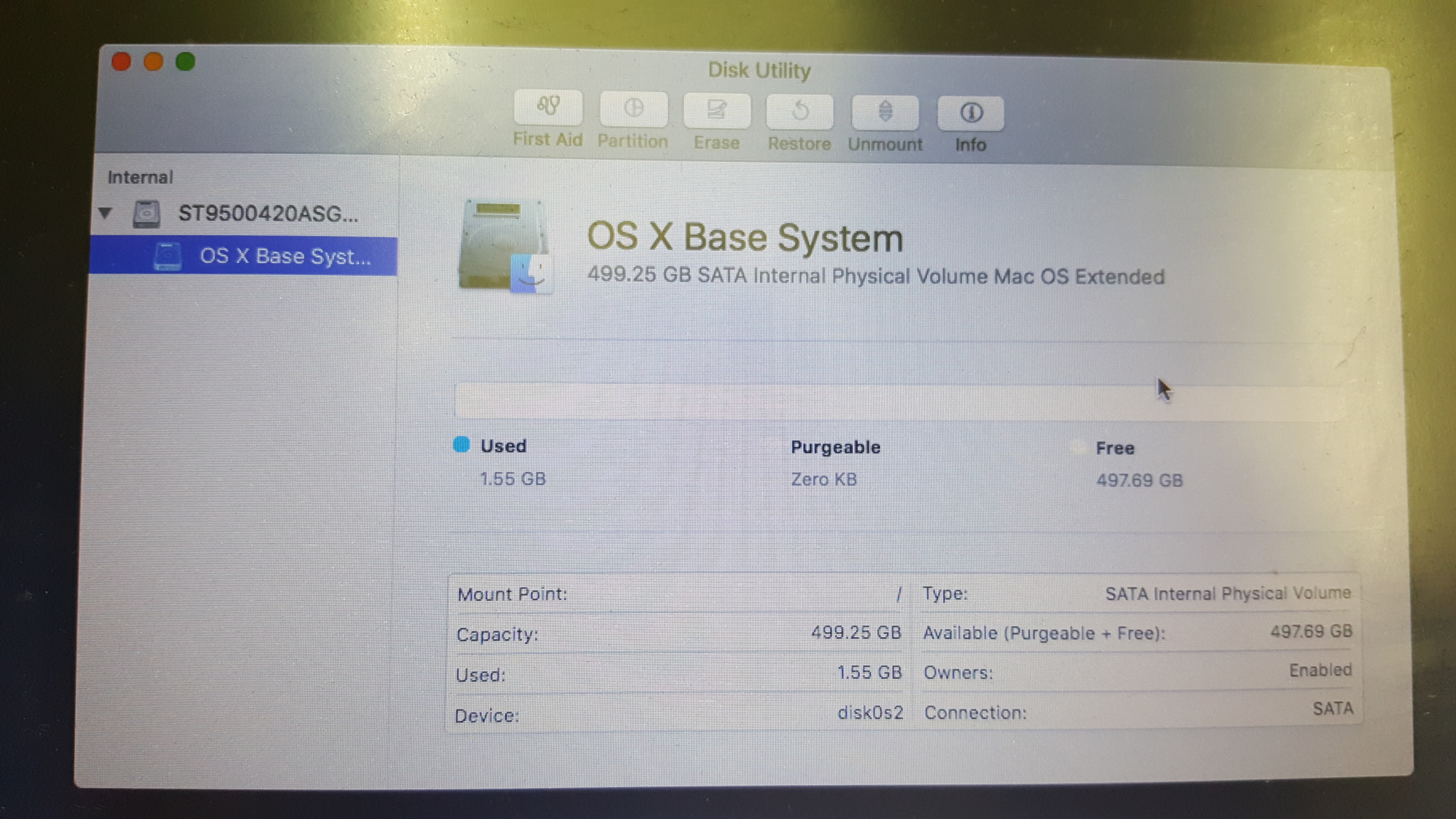Minimize Disk Utility with the yellow button
This screenshot has height=819, width=1456.
[x=154, y=62]
